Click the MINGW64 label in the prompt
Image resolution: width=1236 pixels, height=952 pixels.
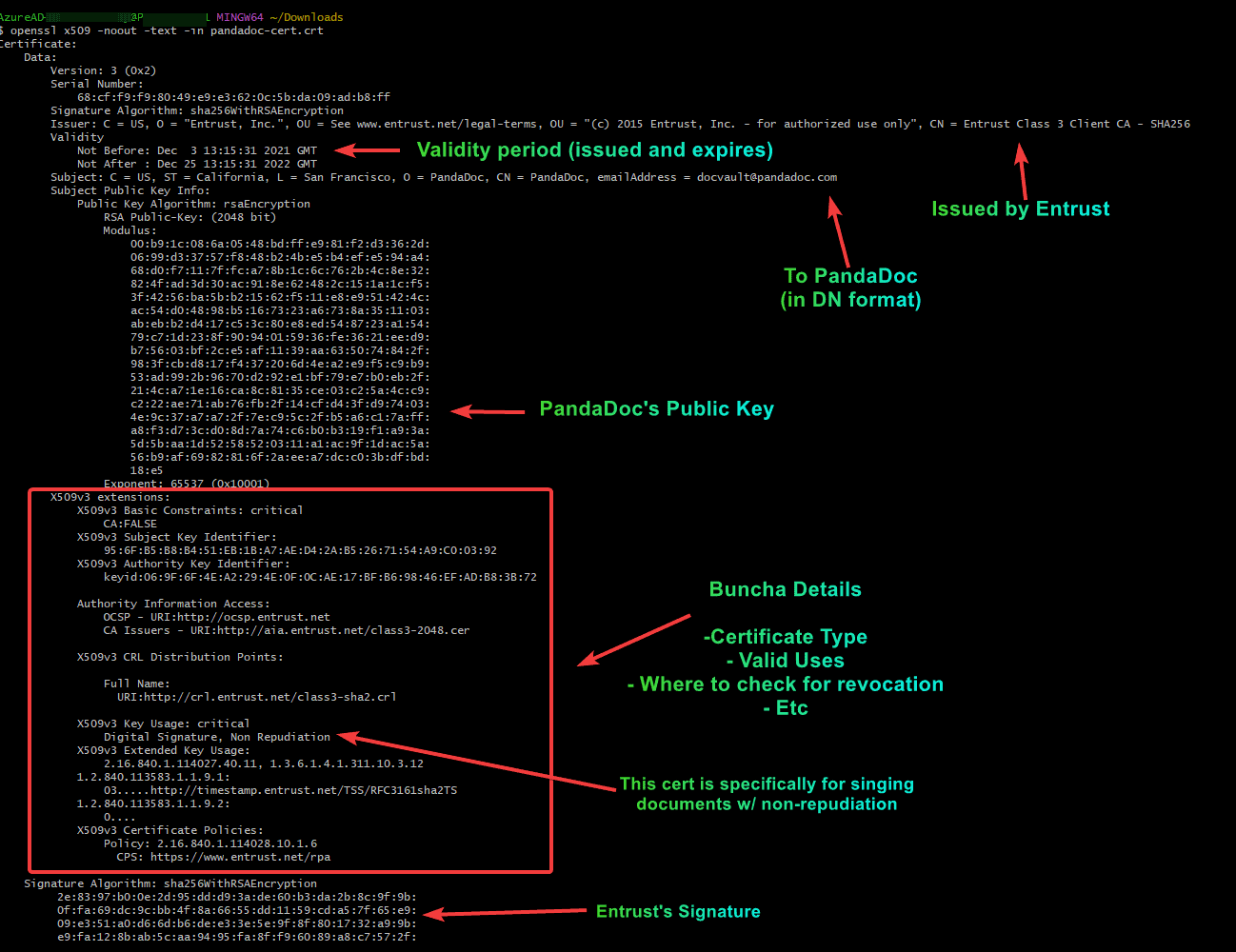coord(239,17)
